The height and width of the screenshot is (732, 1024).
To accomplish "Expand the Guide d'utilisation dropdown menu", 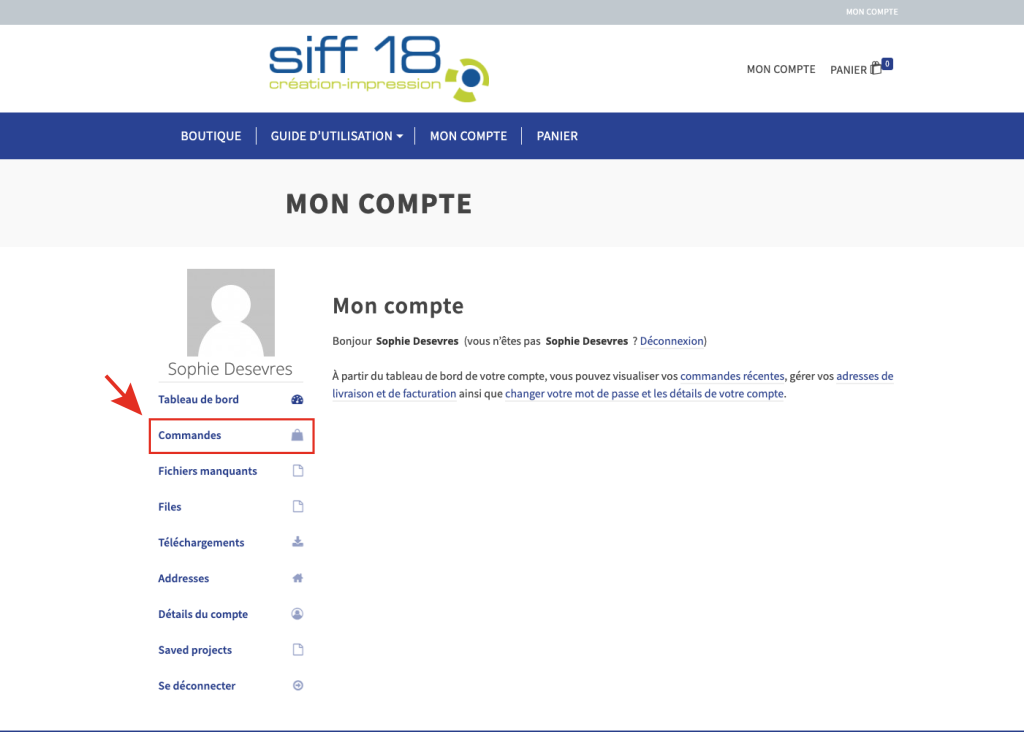I will (x=336, y=136).
